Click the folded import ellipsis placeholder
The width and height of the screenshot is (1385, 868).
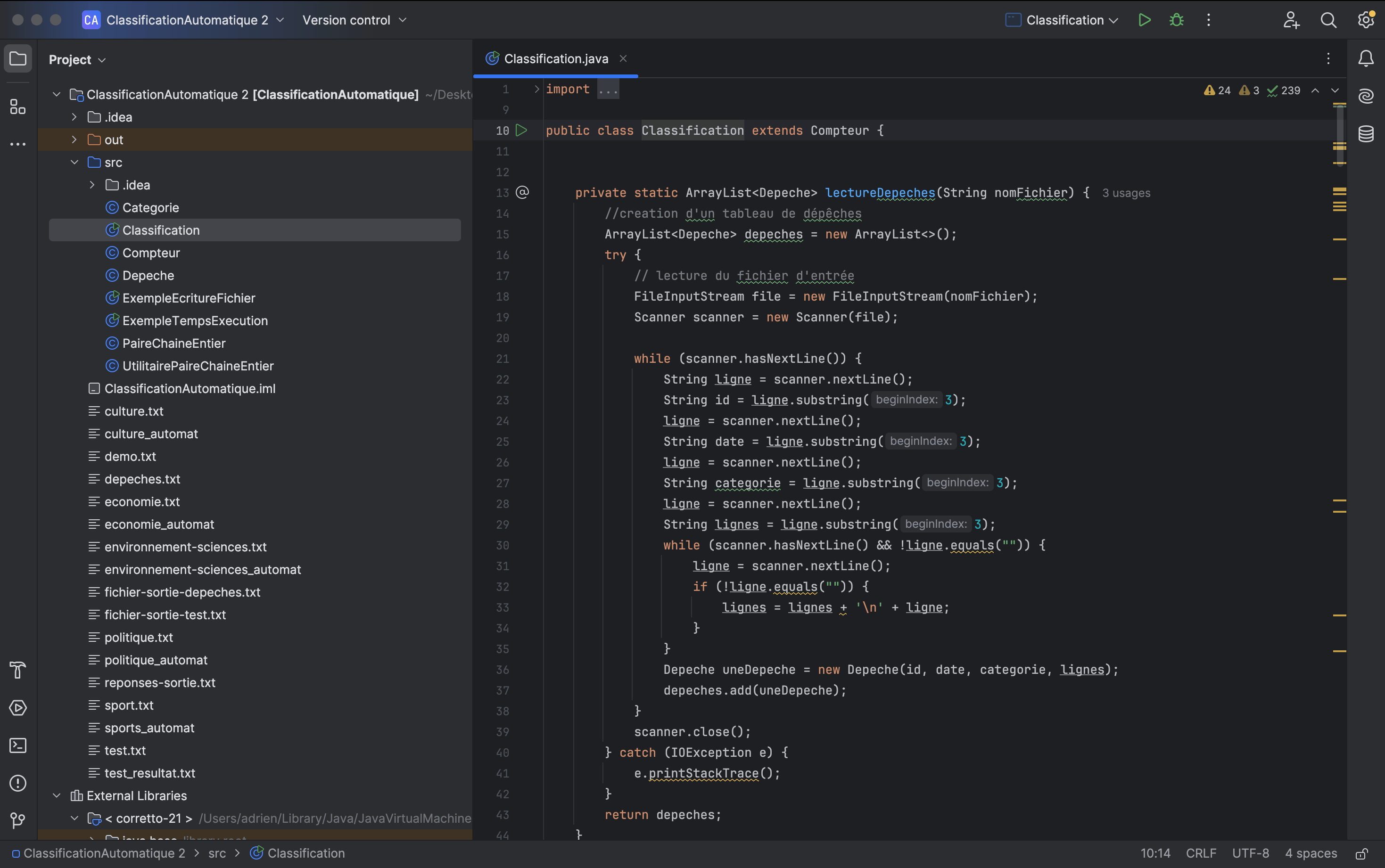point(608,89)
